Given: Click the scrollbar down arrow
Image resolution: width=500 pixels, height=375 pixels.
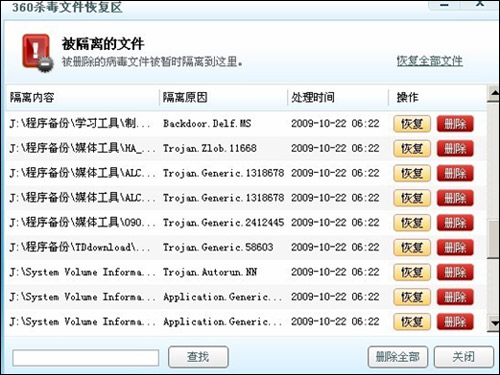Looking at the screenshot, I should (493, 323).
